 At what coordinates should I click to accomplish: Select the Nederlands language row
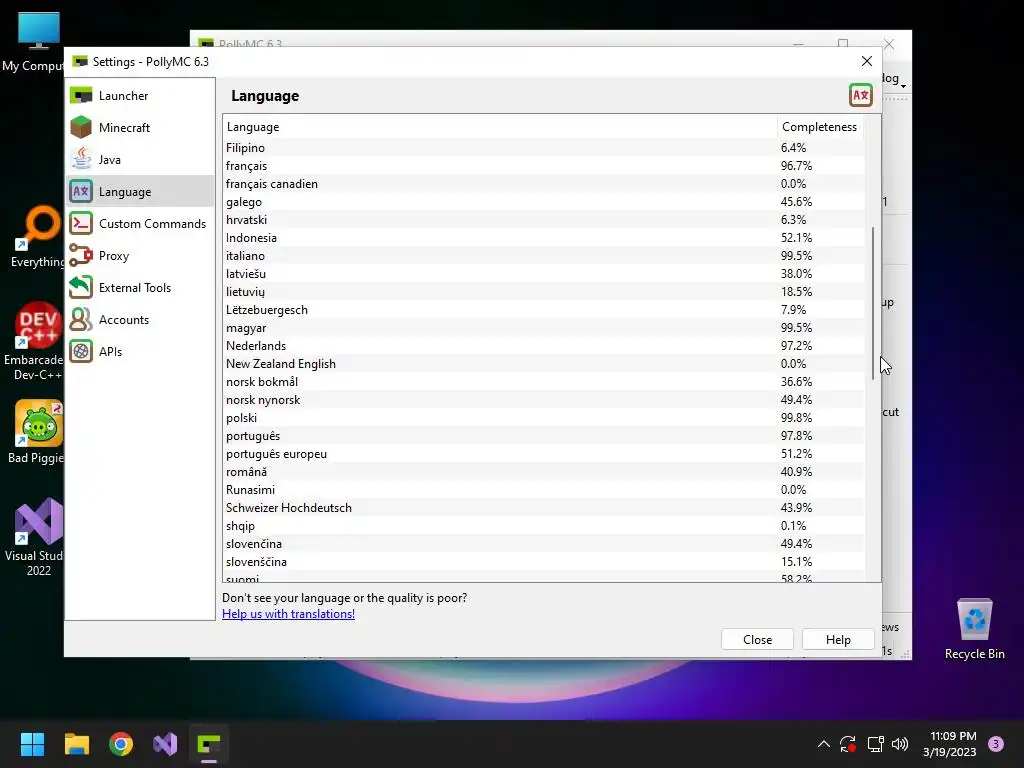tap(544, 345)
